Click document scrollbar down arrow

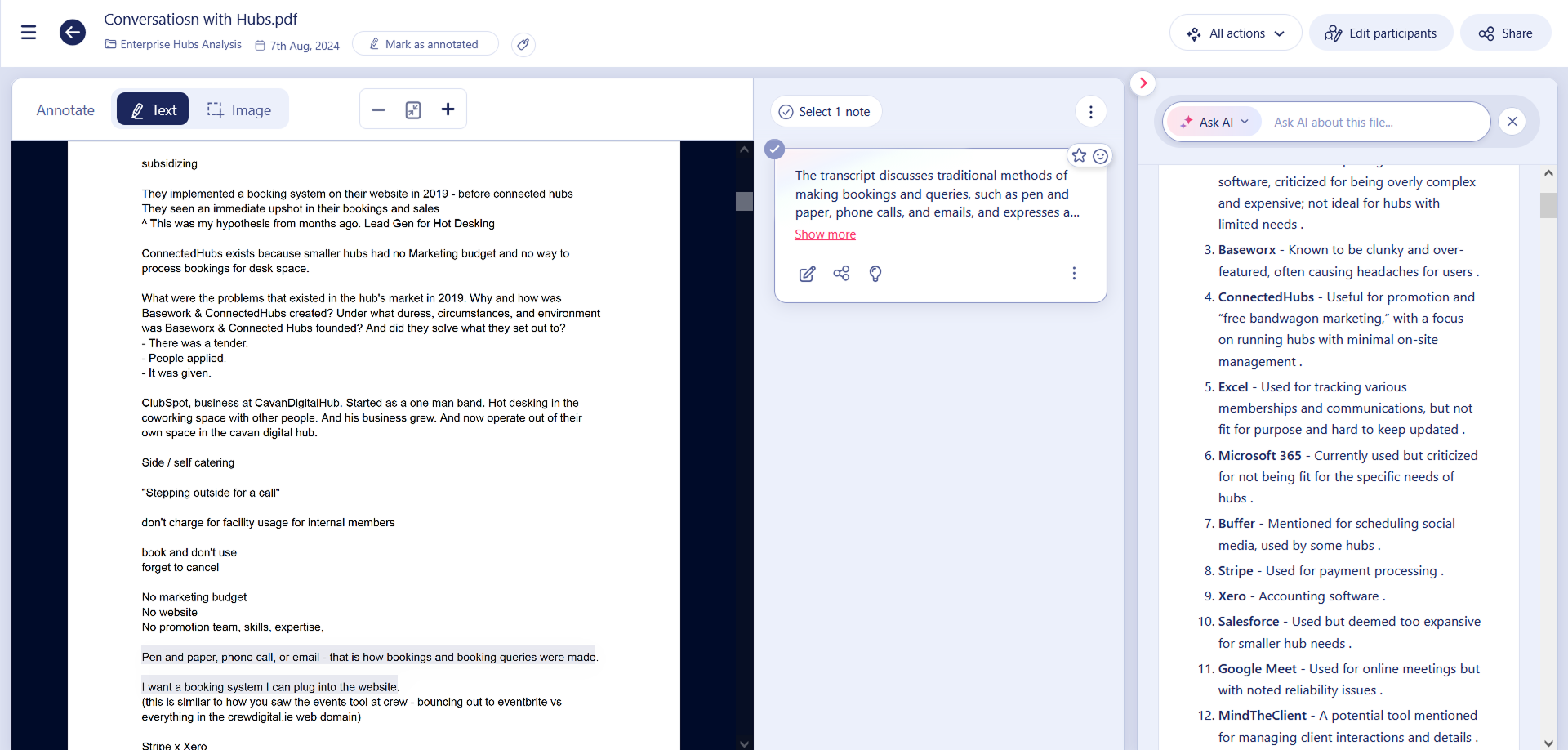(744, 743)
